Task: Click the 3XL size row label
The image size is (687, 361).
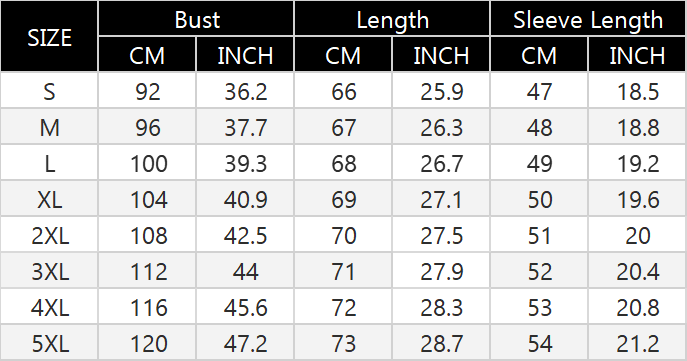Action: pyautogui.click(x=49, y=271)
